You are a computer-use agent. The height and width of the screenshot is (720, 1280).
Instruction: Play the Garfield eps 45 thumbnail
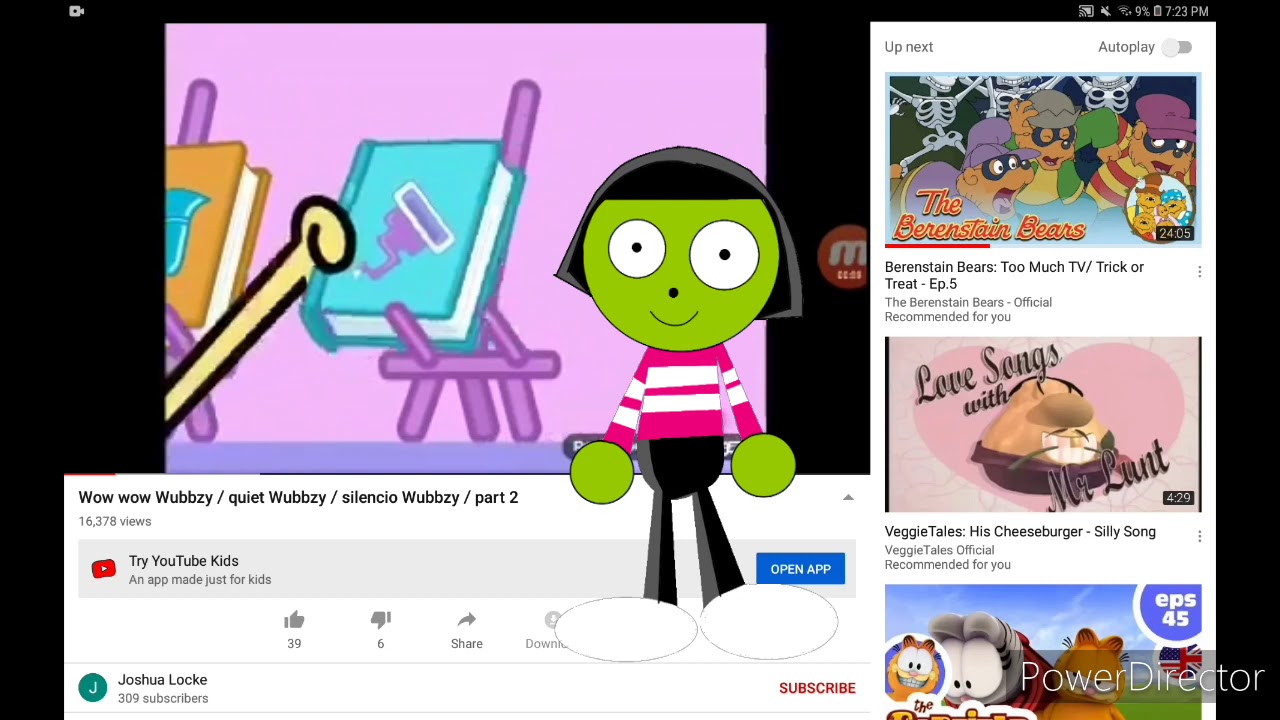(1043, 652)
